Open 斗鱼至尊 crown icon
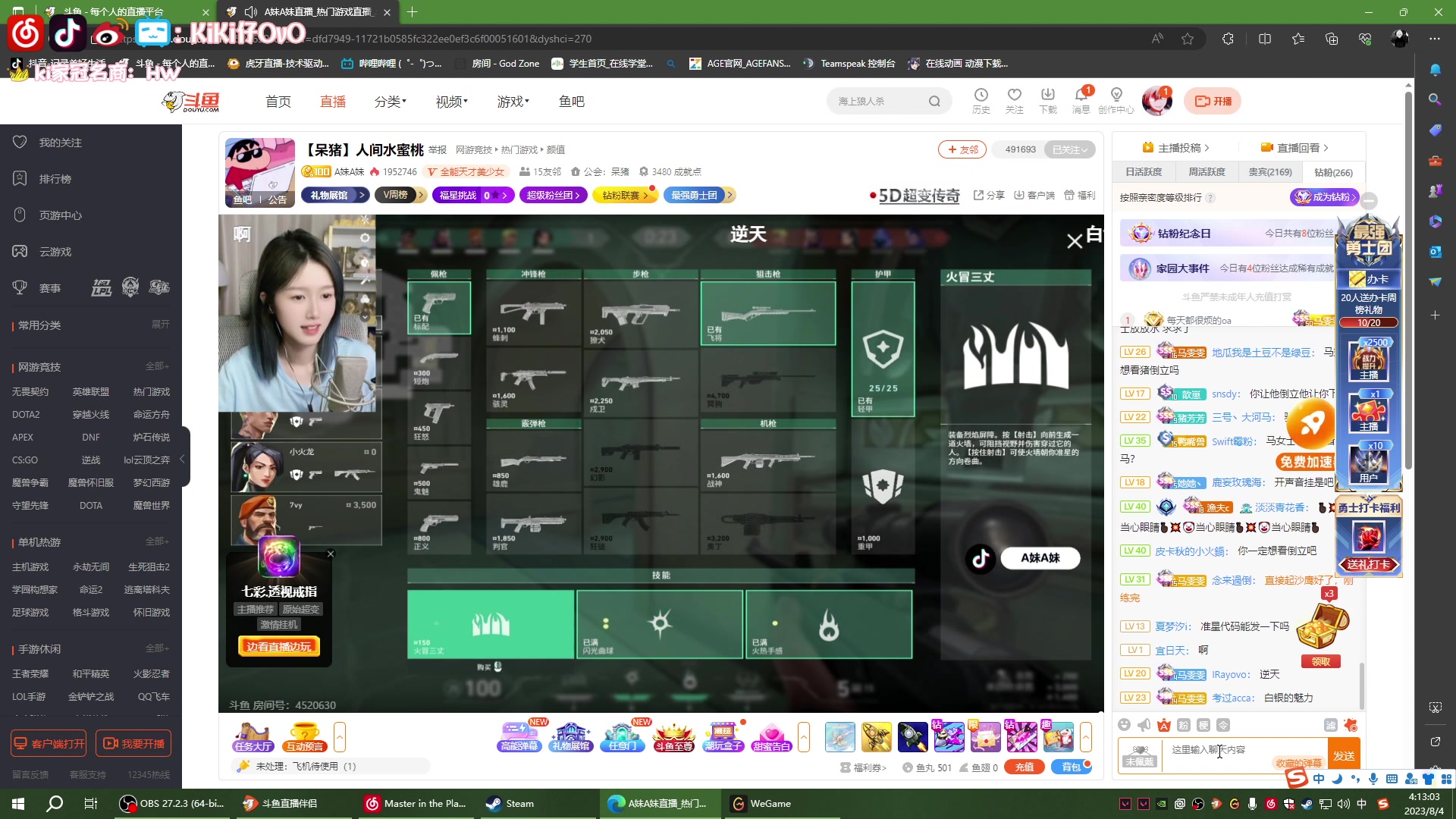 pos(673,736)
